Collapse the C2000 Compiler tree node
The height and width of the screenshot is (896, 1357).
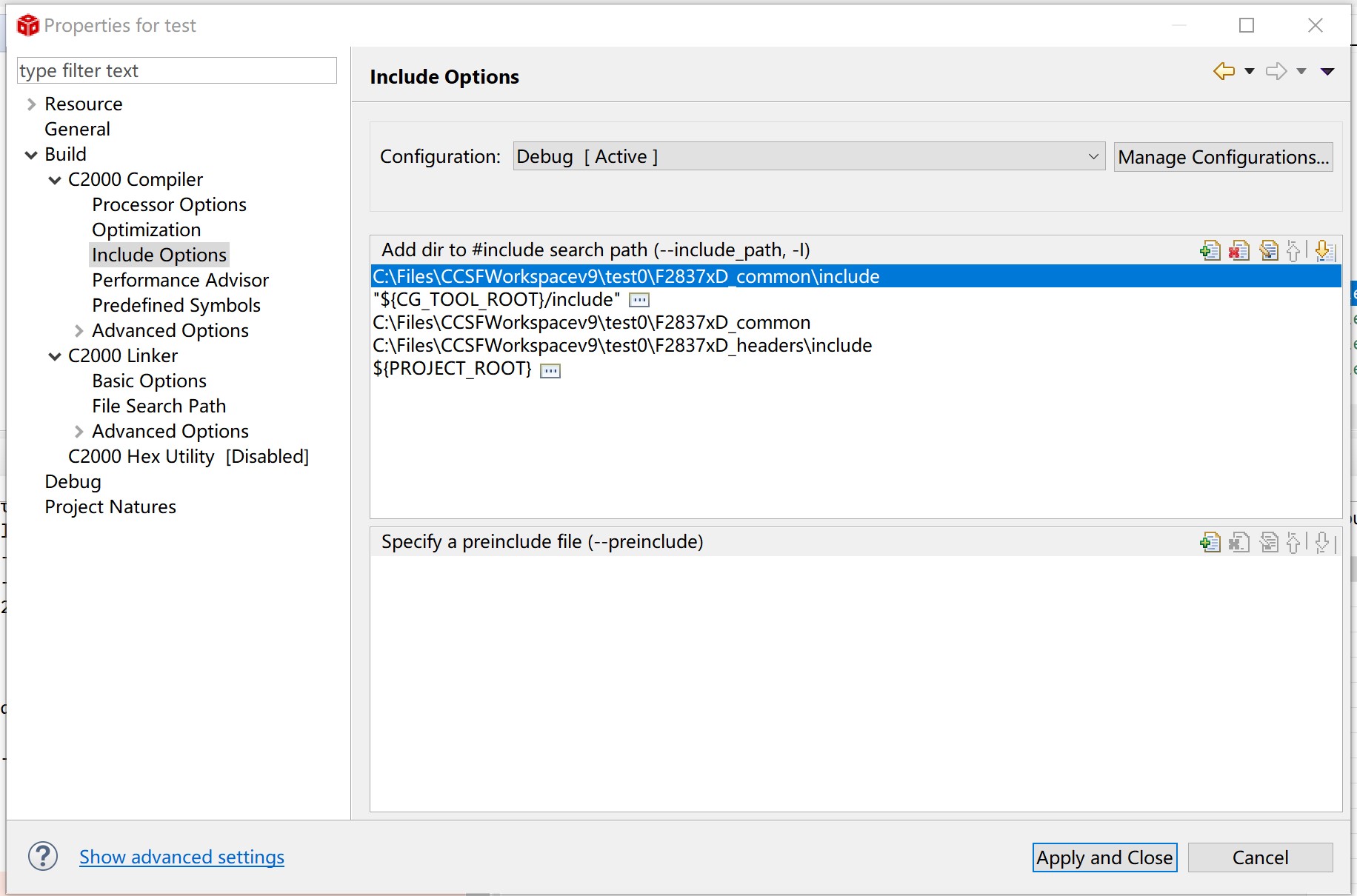click(55, 180)
